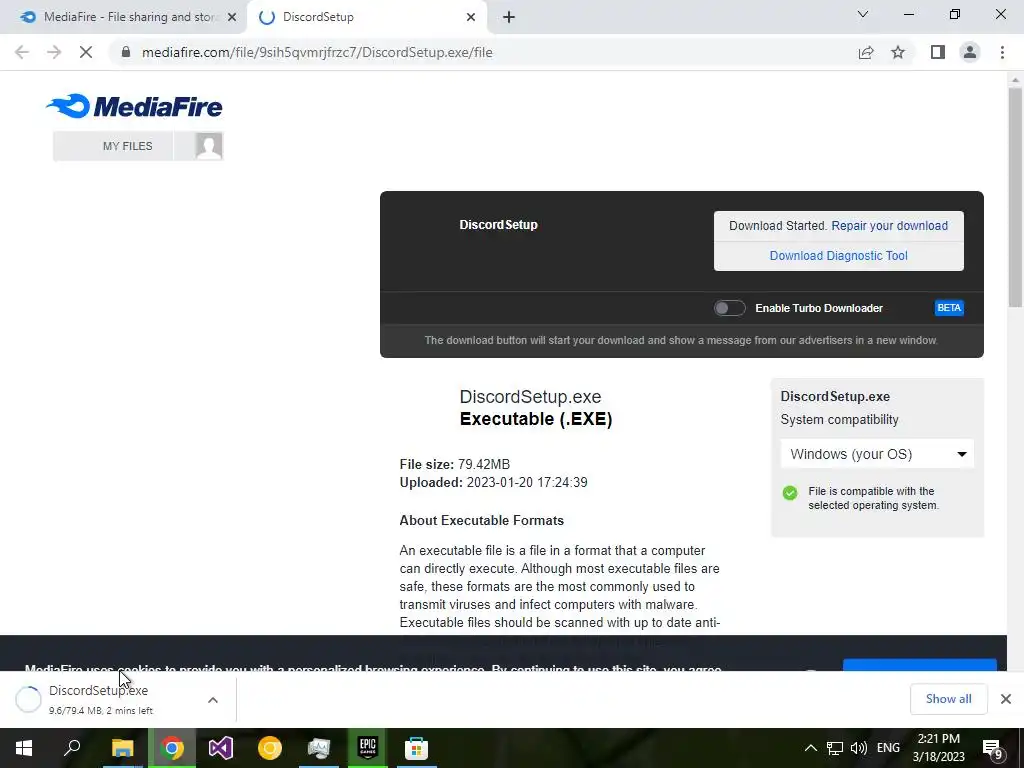Click Download Diagnostic Tool link
The height and width of the screenshot is (768, 1024).
click(839, 255)
